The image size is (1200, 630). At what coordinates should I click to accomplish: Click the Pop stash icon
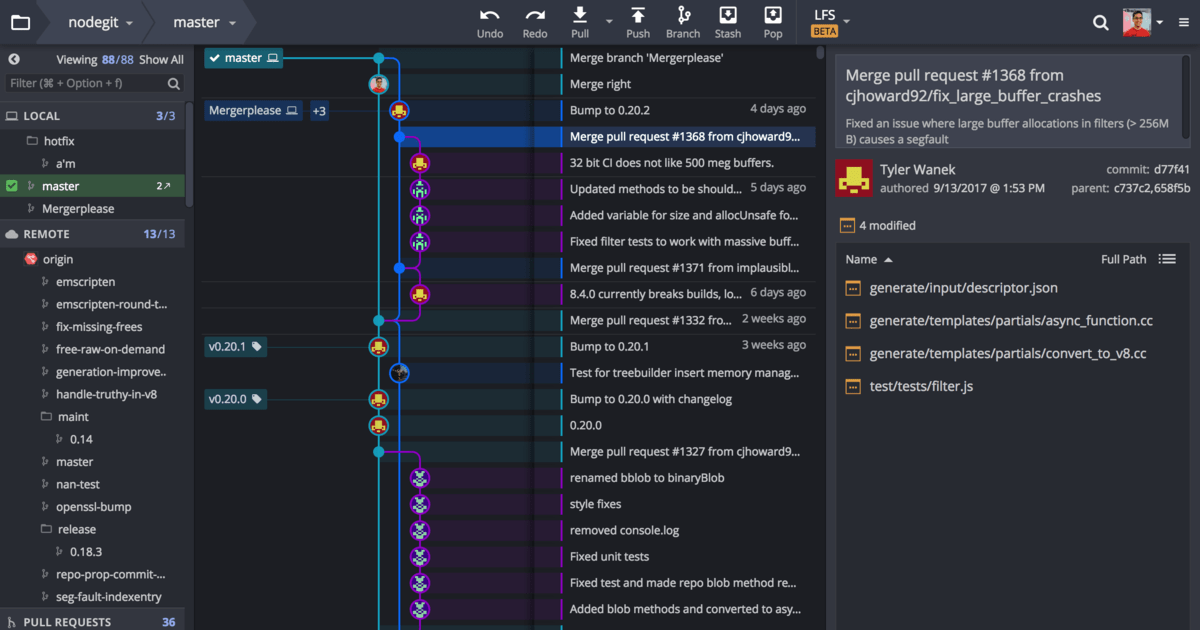click(x=772, y=18)
